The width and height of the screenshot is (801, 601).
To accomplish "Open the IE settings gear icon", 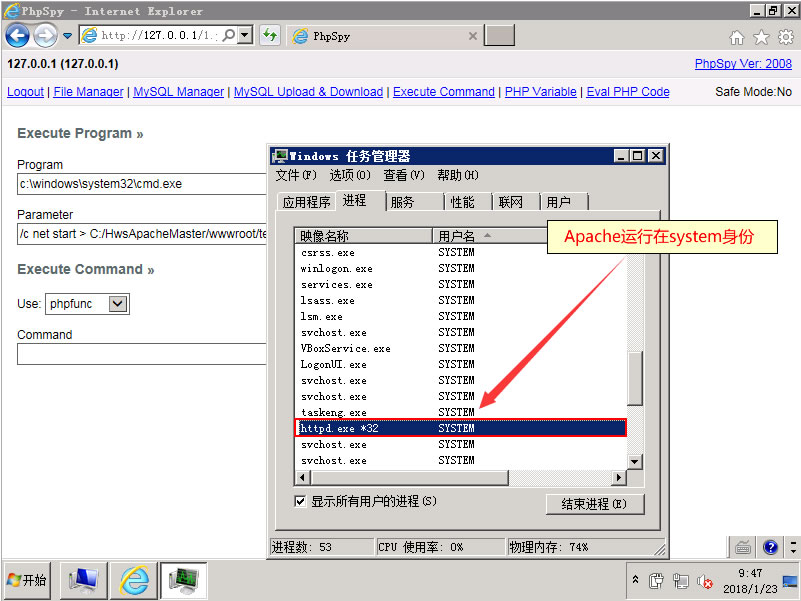I will 785,37.
